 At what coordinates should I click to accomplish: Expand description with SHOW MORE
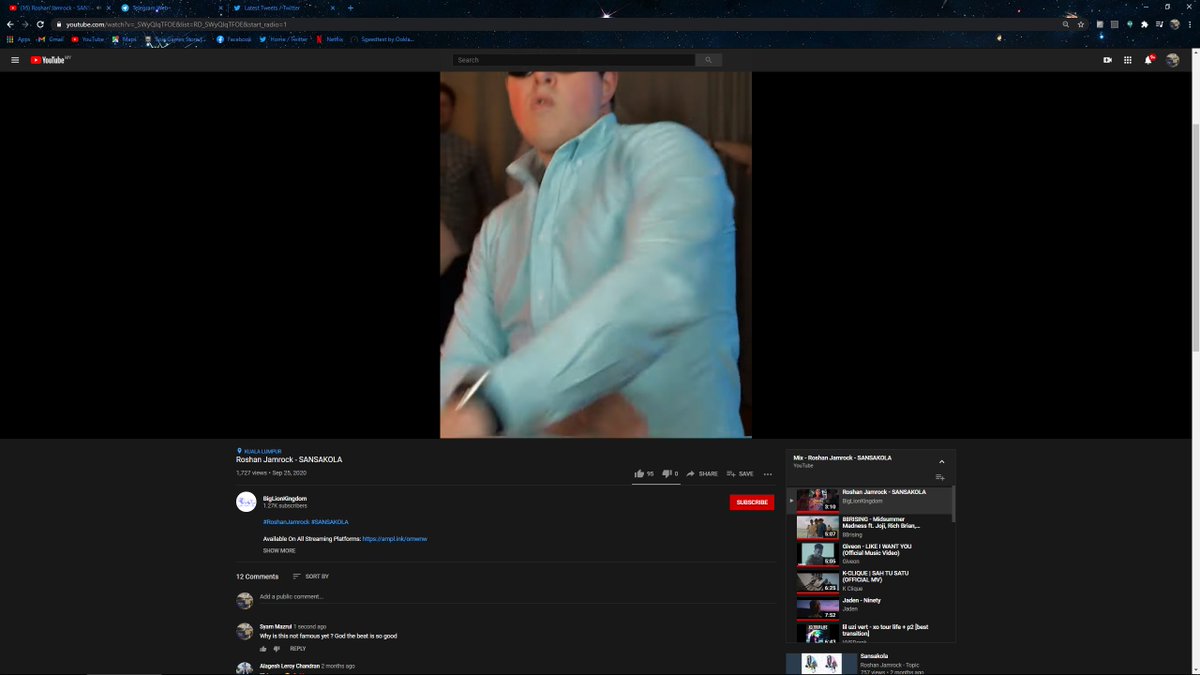coord(279,550)
